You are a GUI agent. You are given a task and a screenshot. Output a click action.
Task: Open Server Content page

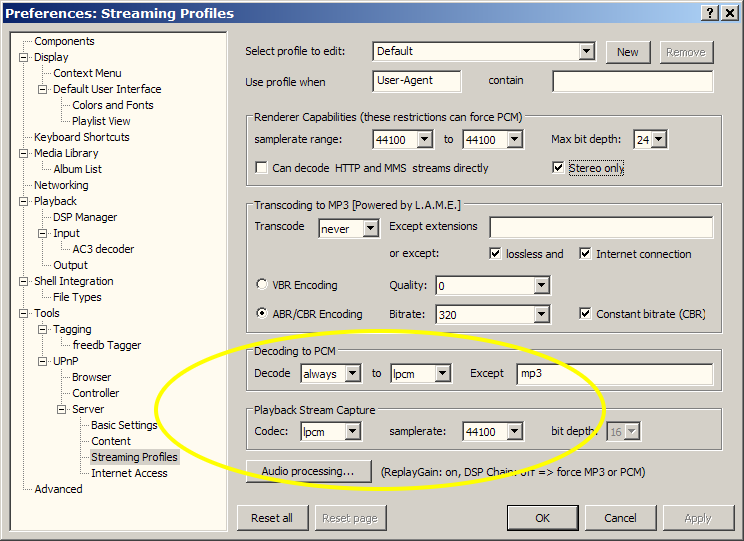[x=111, y=441]
